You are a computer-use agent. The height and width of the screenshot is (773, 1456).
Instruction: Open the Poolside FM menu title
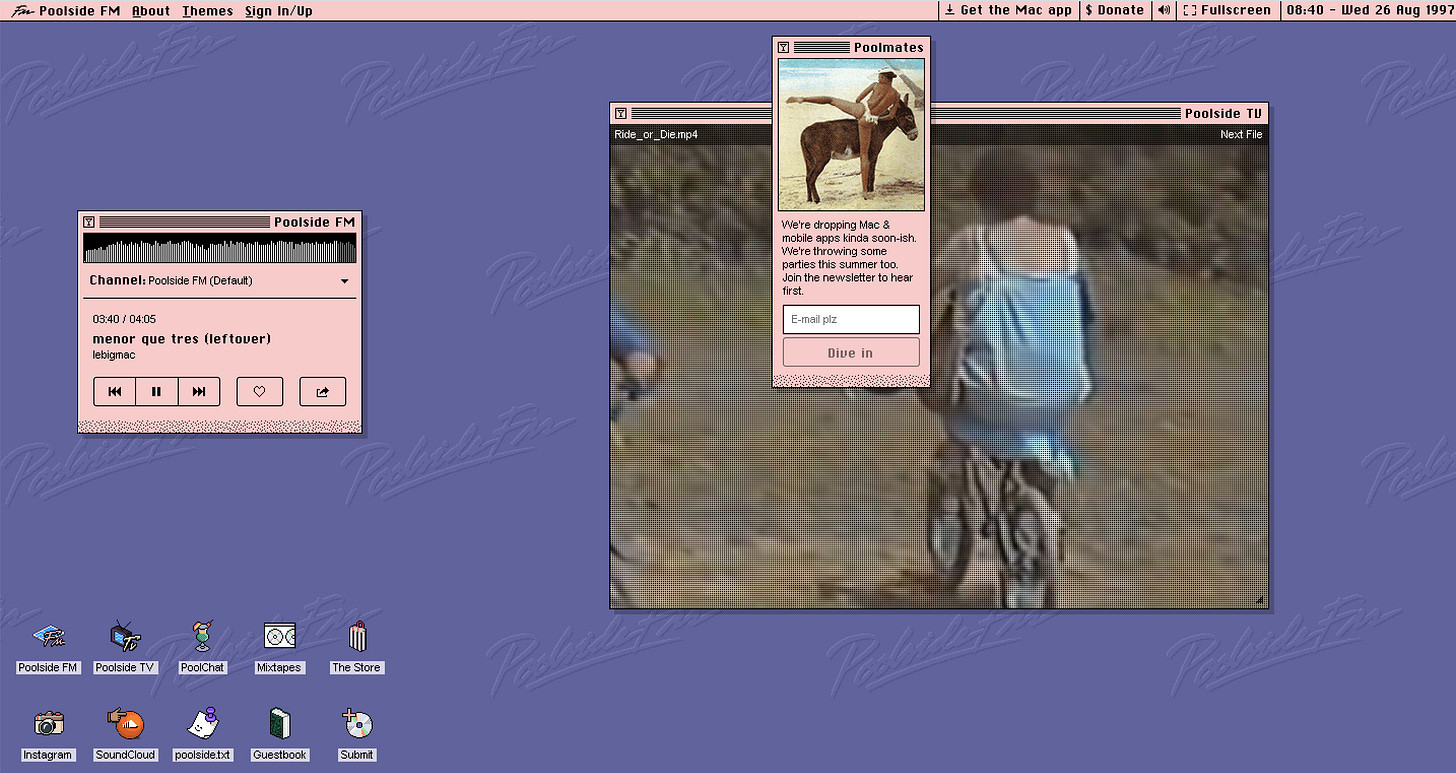point(80,10)
